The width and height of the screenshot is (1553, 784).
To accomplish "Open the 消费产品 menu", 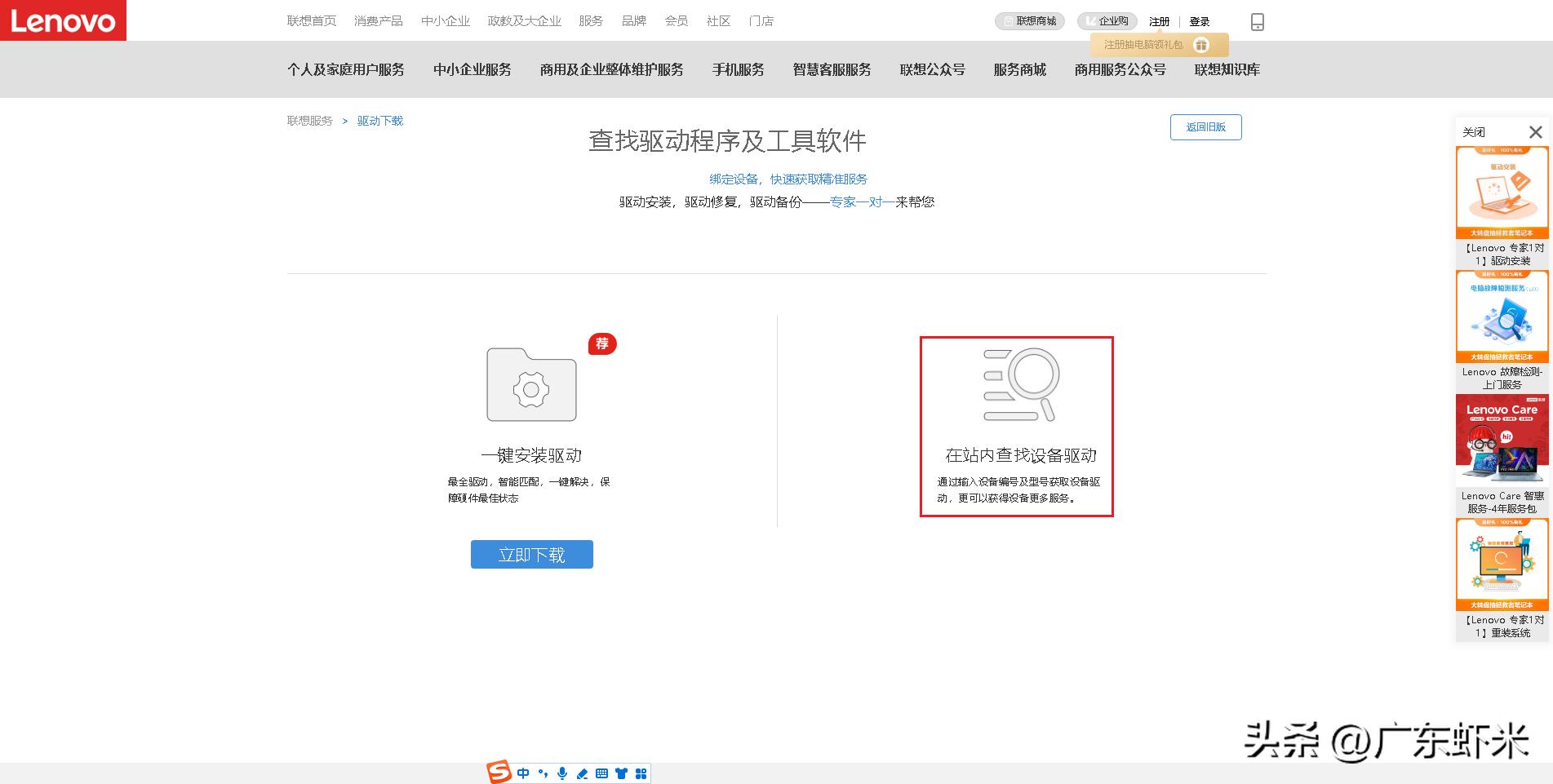I will click(378, 20).
